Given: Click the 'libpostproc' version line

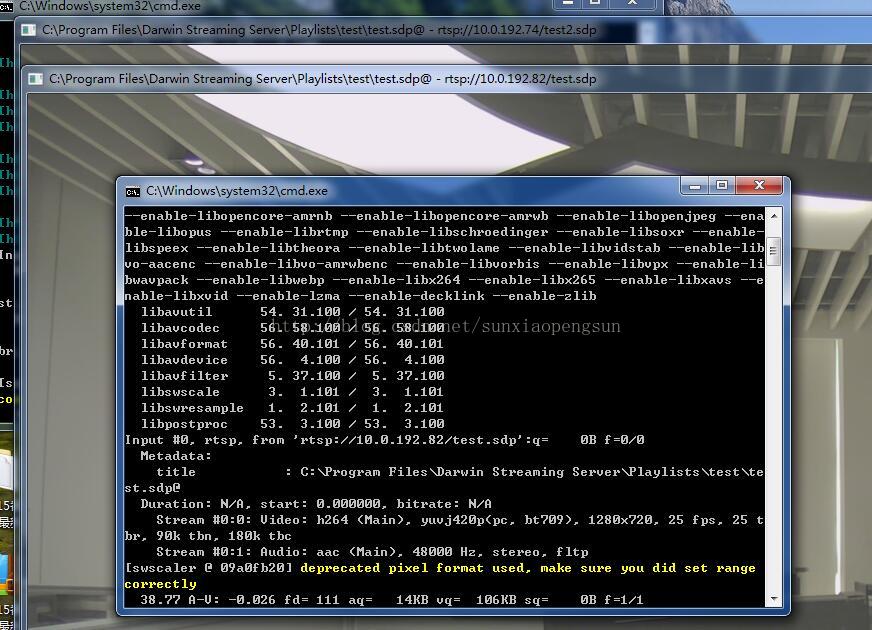Looking at the screenshot, I should pos(293,424).
